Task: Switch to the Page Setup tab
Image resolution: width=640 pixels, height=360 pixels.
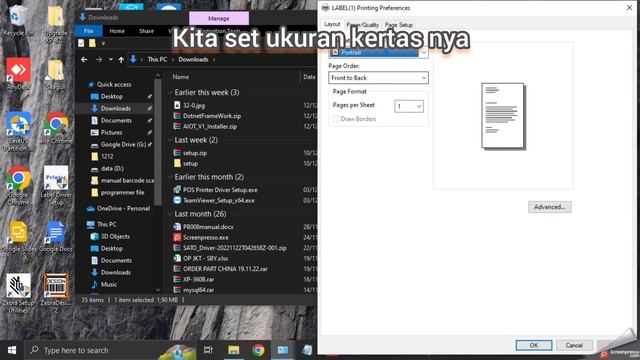Action: pos(399,25)
